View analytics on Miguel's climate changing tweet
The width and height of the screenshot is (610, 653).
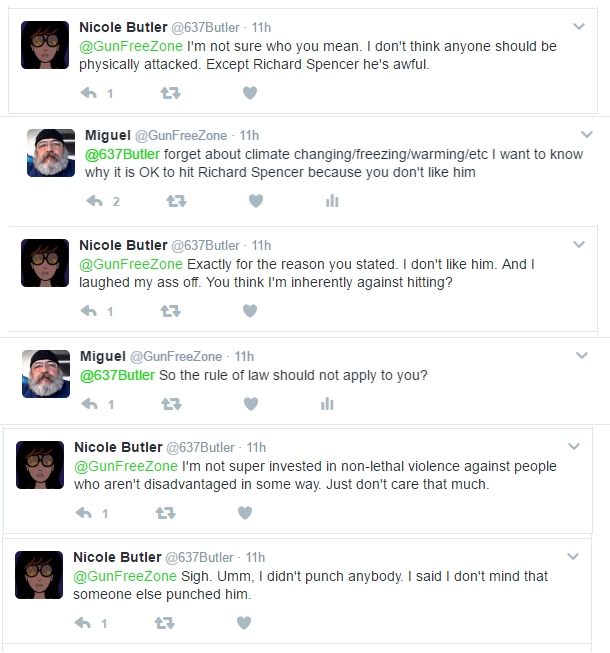click(x=332, y=201)
